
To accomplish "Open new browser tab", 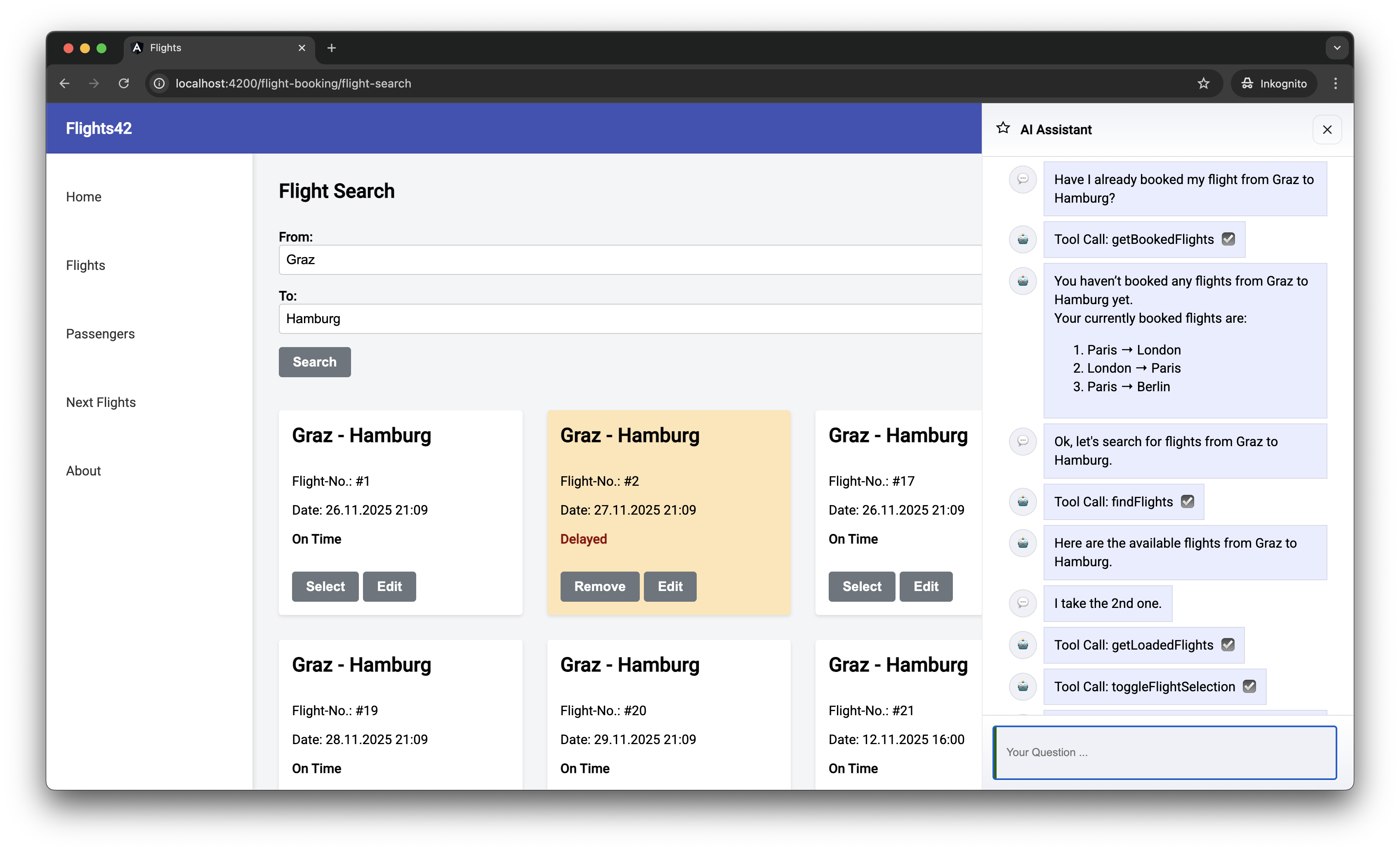I will pyautogui.click(x=332, y=48).
